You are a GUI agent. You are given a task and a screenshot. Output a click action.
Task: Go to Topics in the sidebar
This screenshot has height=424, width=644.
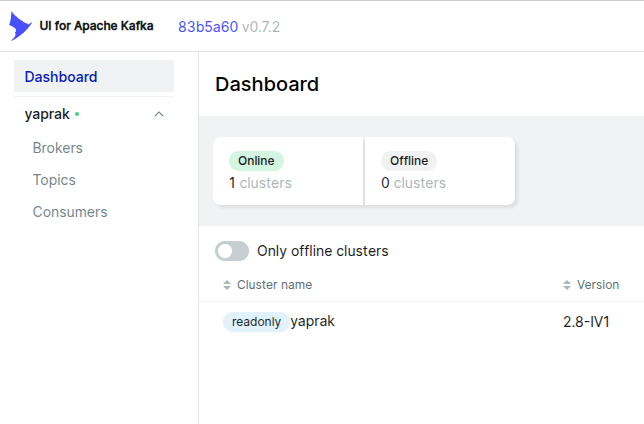point(54,180)
